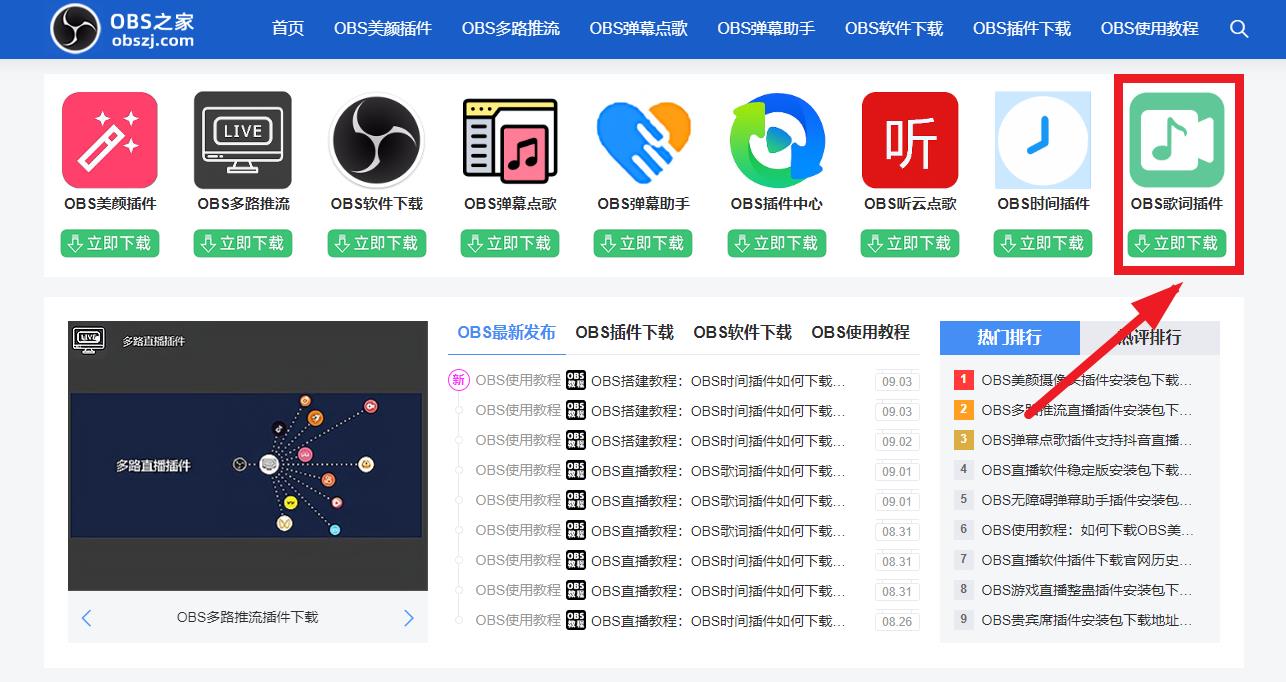Screen dimensions: 1286x682
Task: Click the OBS听云点歌 red 听 icon
Action: (x=910, y=140)
